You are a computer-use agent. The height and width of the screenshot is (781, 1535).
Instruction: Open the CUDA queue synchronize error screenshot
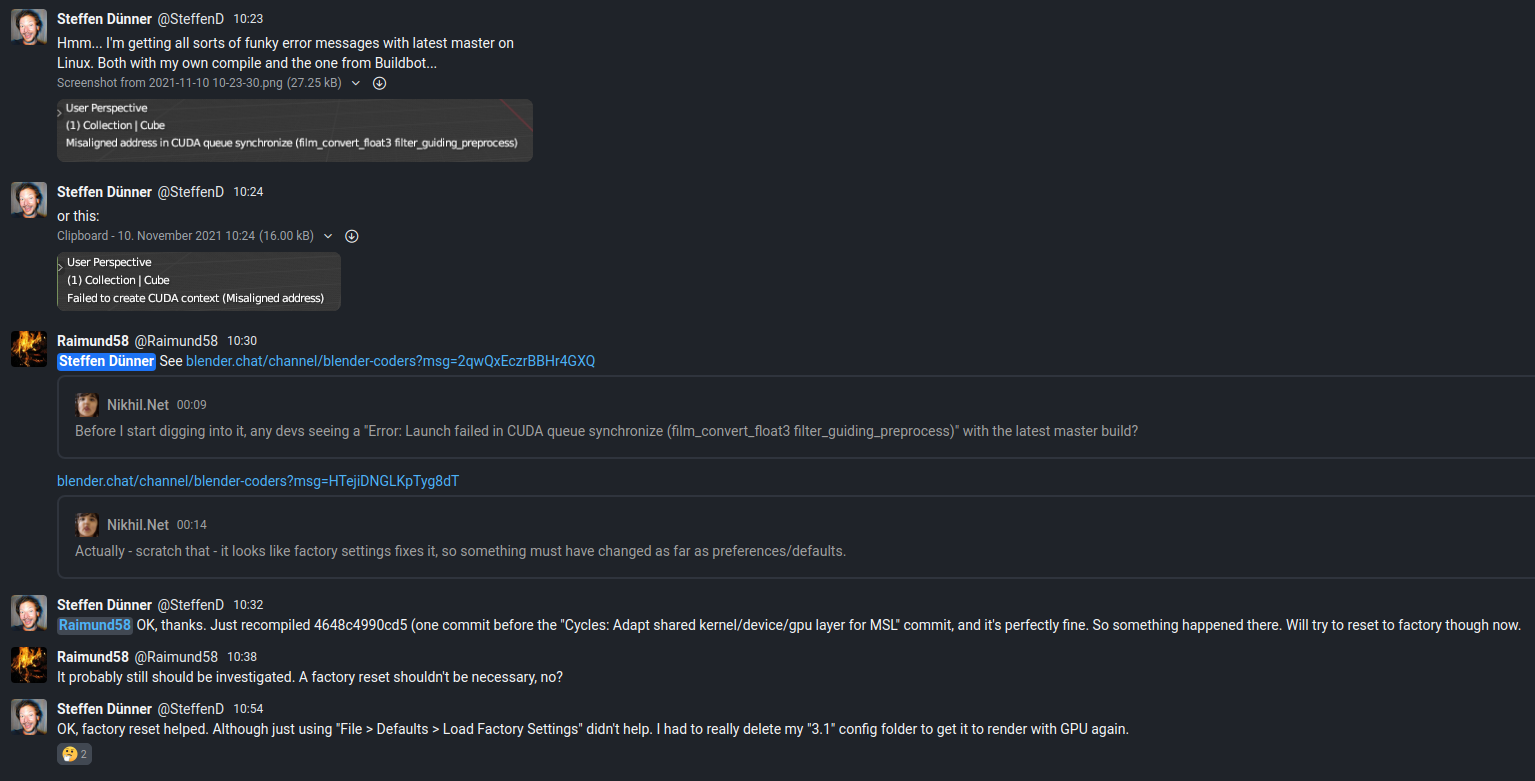(295, 130)
